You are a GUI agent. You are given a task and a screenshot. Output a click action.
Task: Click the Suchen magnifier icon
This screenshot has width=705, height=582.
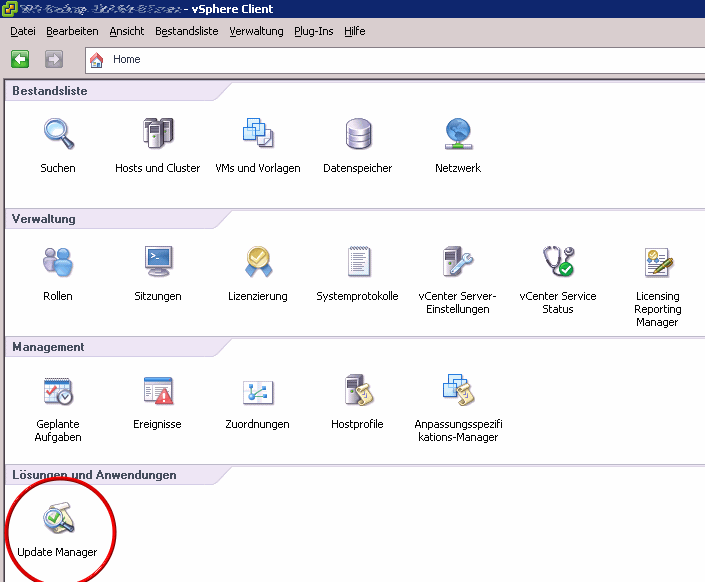click(x=58, y=134)
